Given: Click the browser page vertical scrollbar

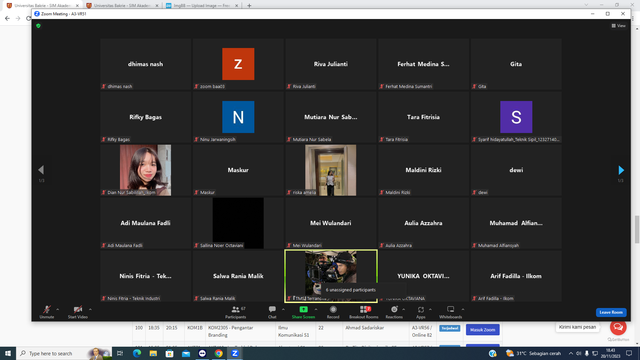Looking at the screenshot, I should tap(637, 229).
